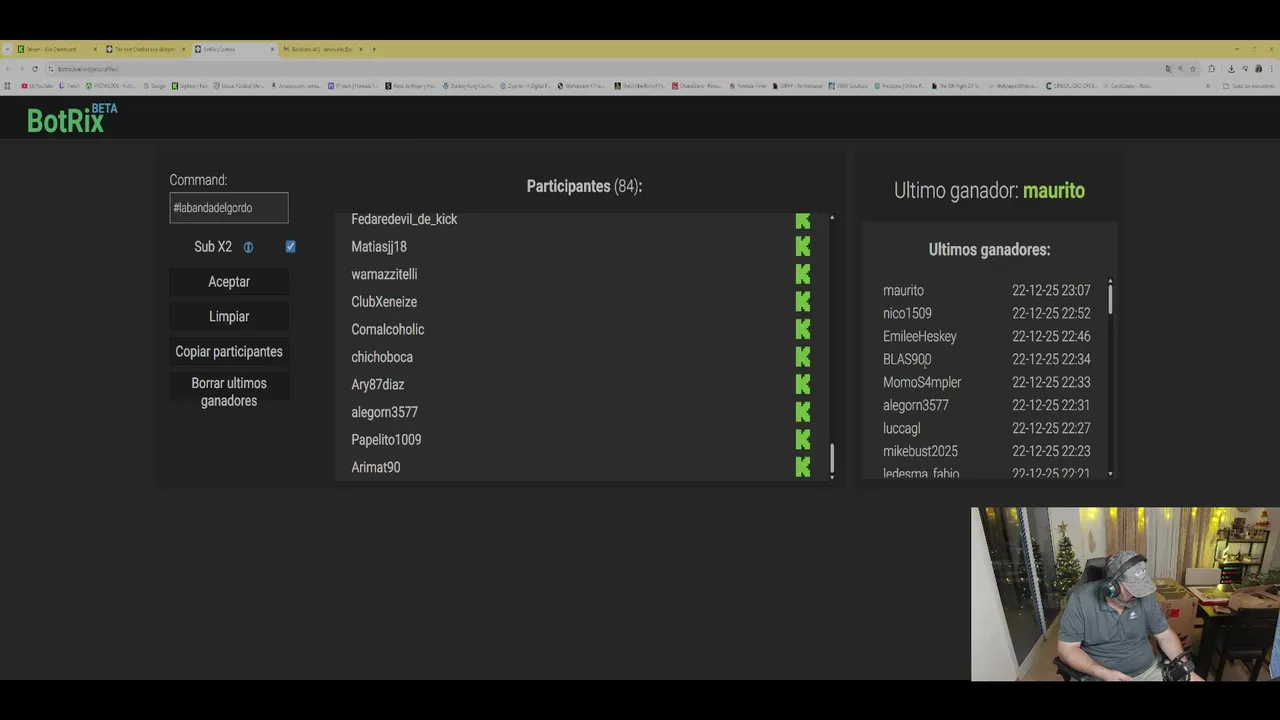This screenshot has height=720, width=1280.
Task: Open the site information icon in the address bar
Action: (x=50, y=69)
